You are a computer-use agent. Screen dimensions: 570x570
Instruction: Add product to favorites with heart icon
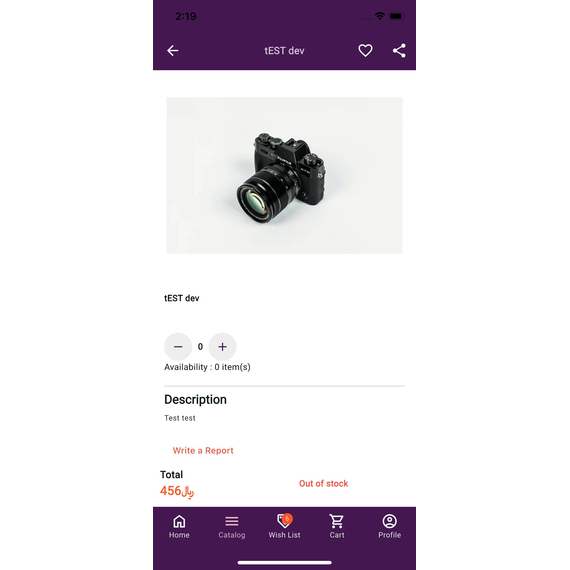(x=365, y=51)
